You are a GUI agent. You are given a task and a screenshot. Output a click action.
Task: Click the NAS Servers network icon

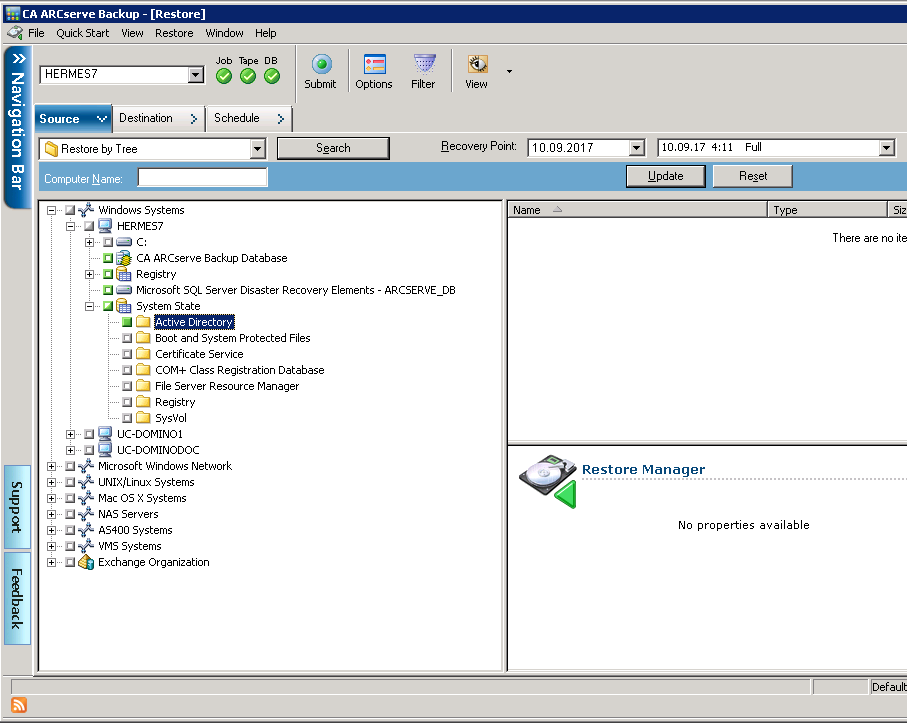coord(86,514)
